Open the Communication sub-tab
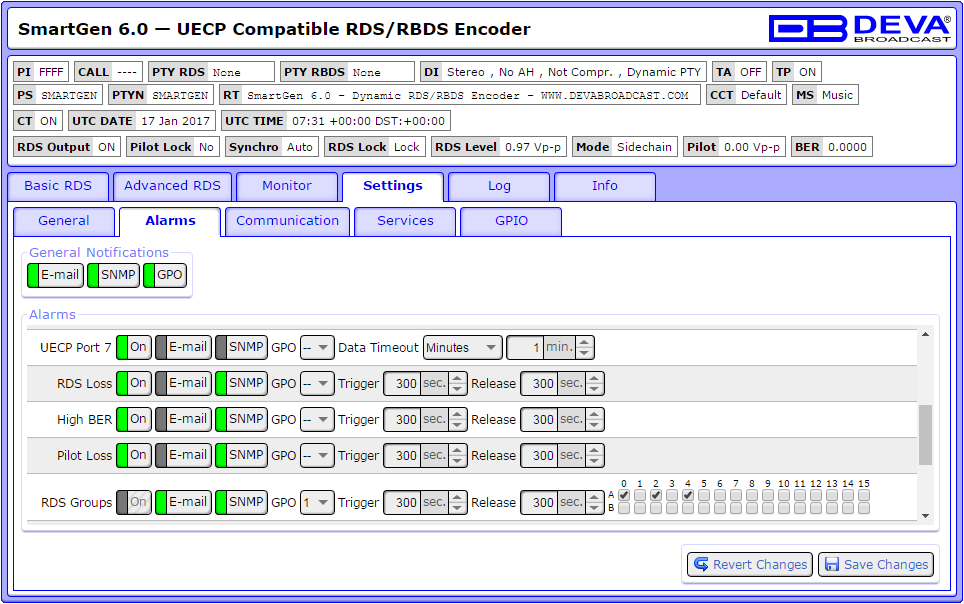 click(x=287, y=221)
